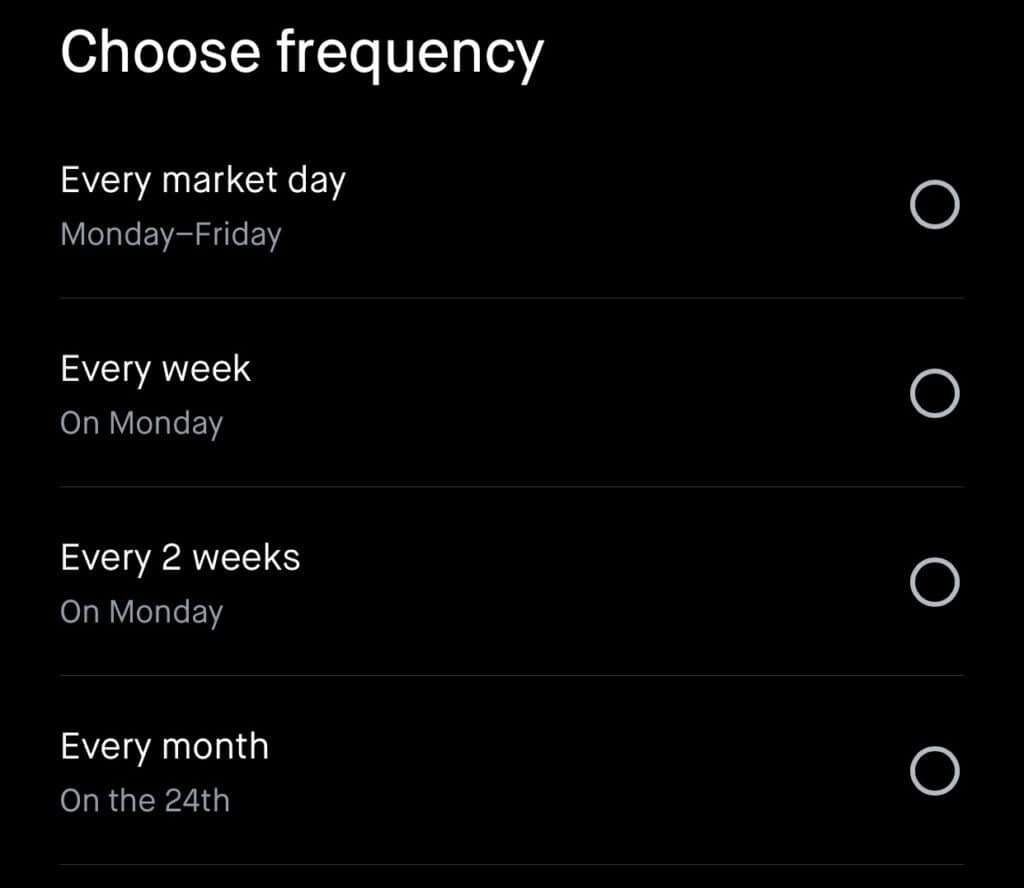
Task: Pick the monthly 24th frequency circle
Action: pos(935,770)
